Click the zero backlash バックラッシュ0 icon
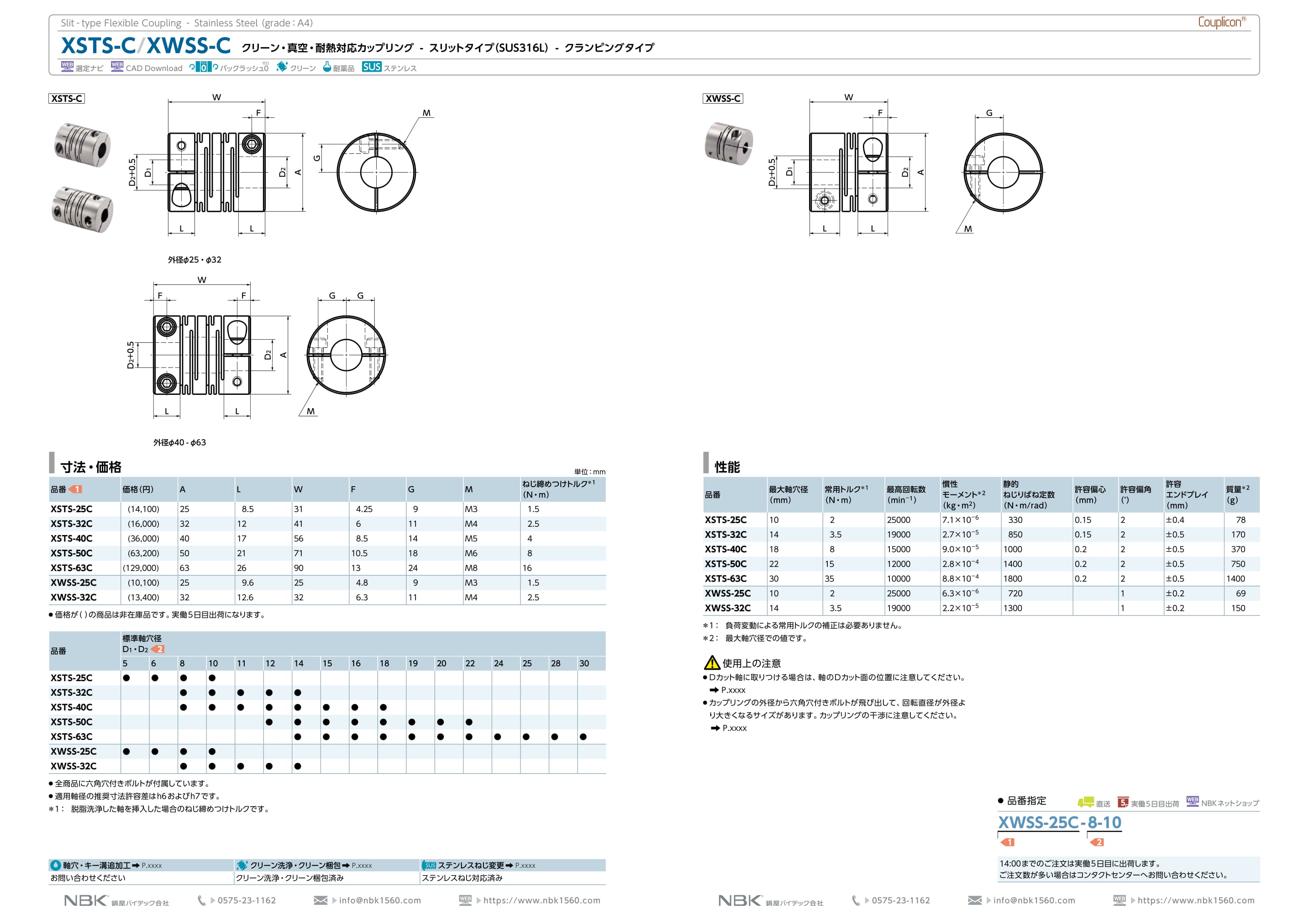Screen dimensions: 1309x924 pos(204,67)
